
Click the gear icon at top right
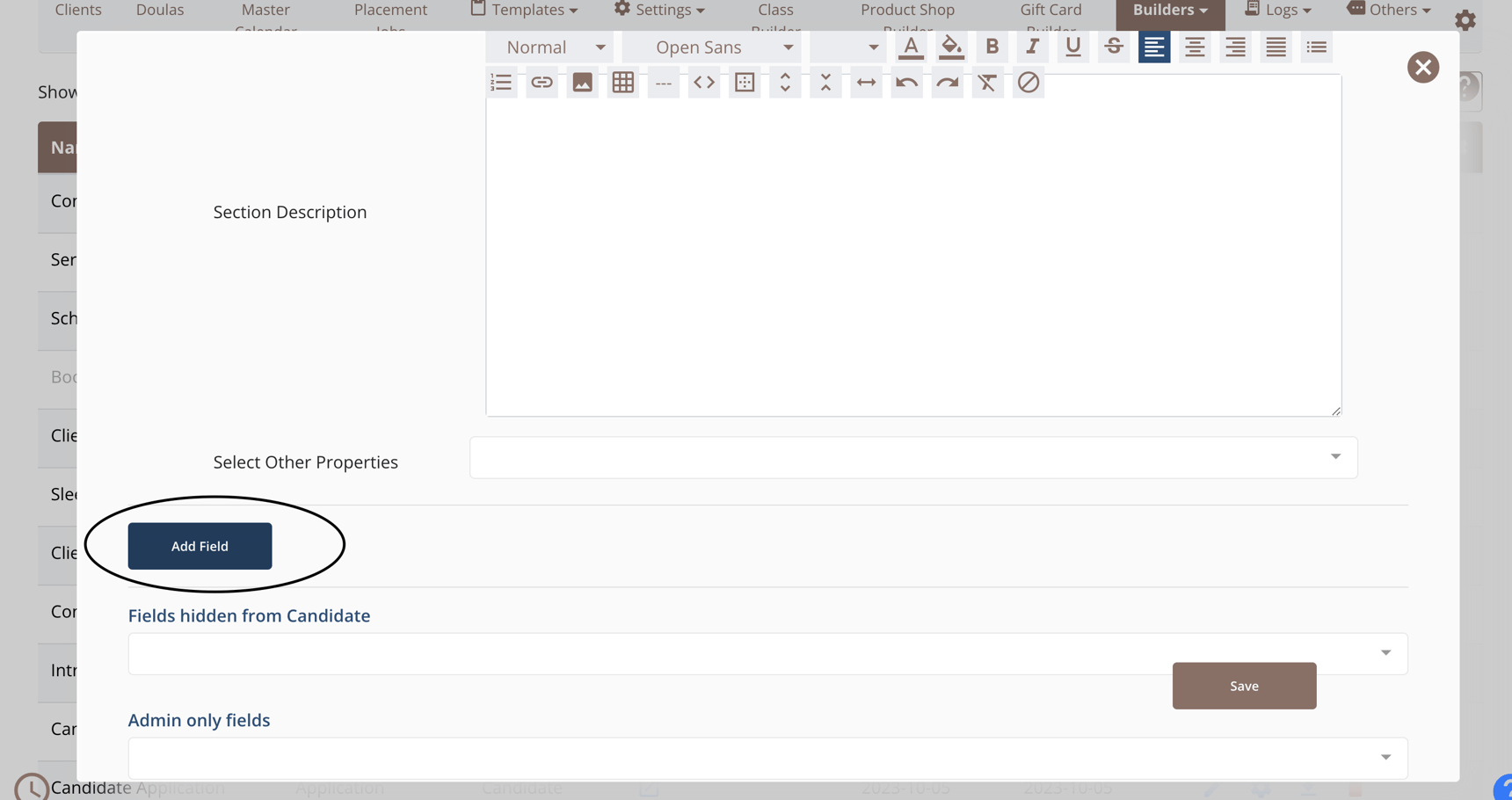(x=1465, y=20)
